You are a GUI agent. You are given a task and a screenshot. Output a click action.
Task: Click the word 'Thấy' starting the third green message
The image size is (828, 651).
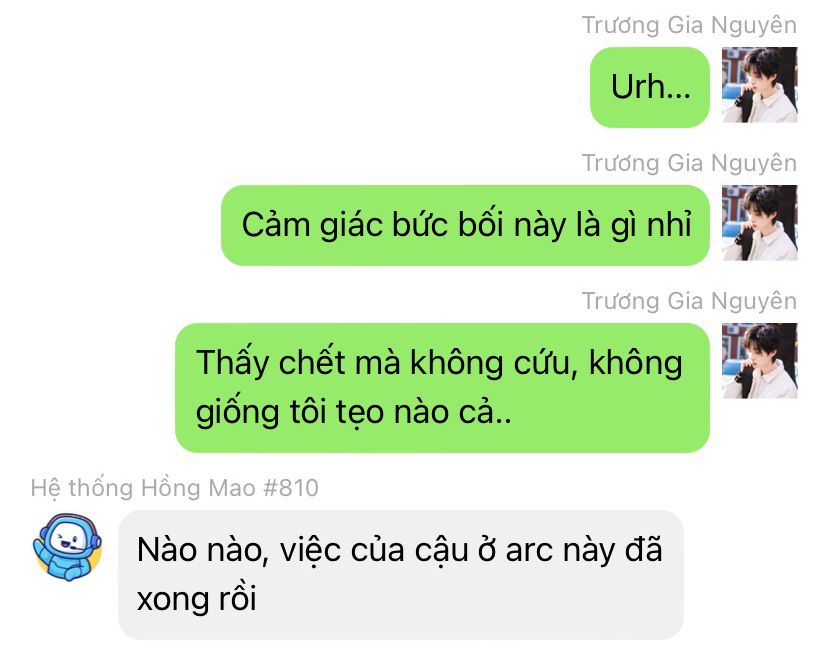tap(232, 363)
